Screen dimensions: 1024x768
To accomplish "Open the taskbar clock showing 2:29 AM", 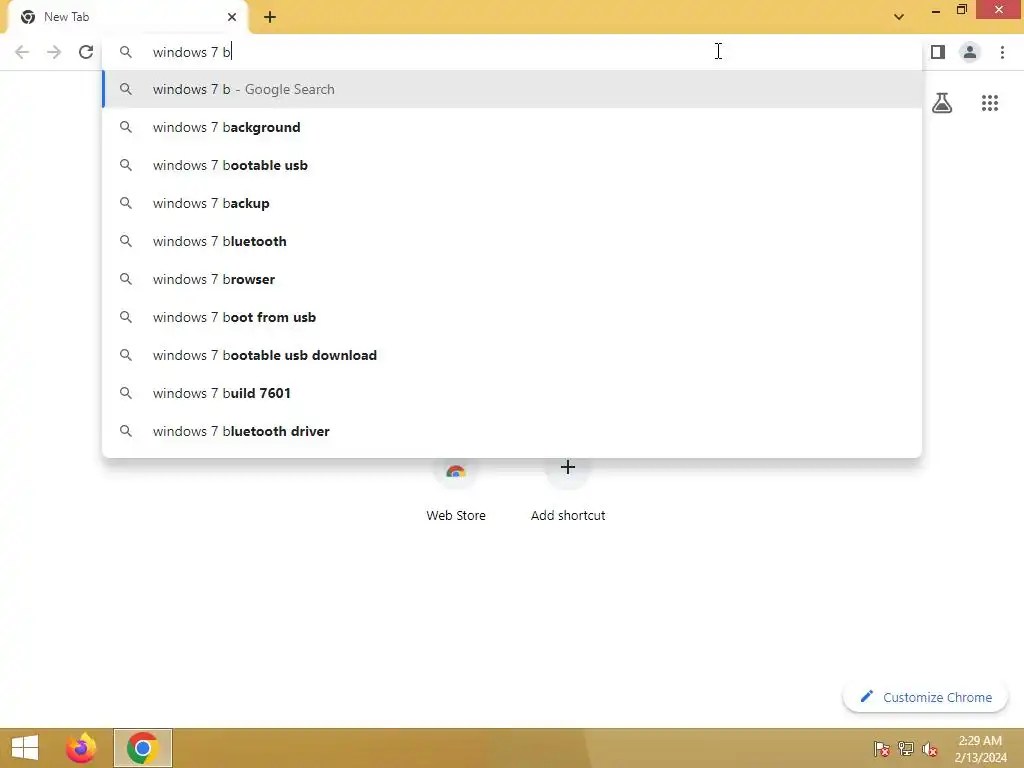I will [x=980, y=748].
